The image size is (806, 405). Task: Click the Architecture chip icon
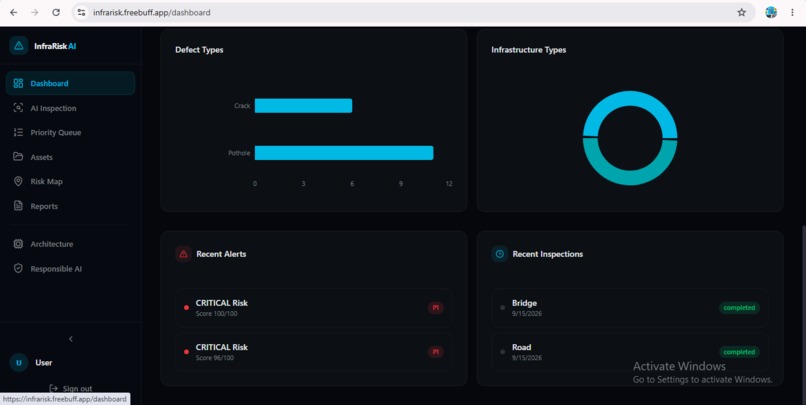point(18,244)
